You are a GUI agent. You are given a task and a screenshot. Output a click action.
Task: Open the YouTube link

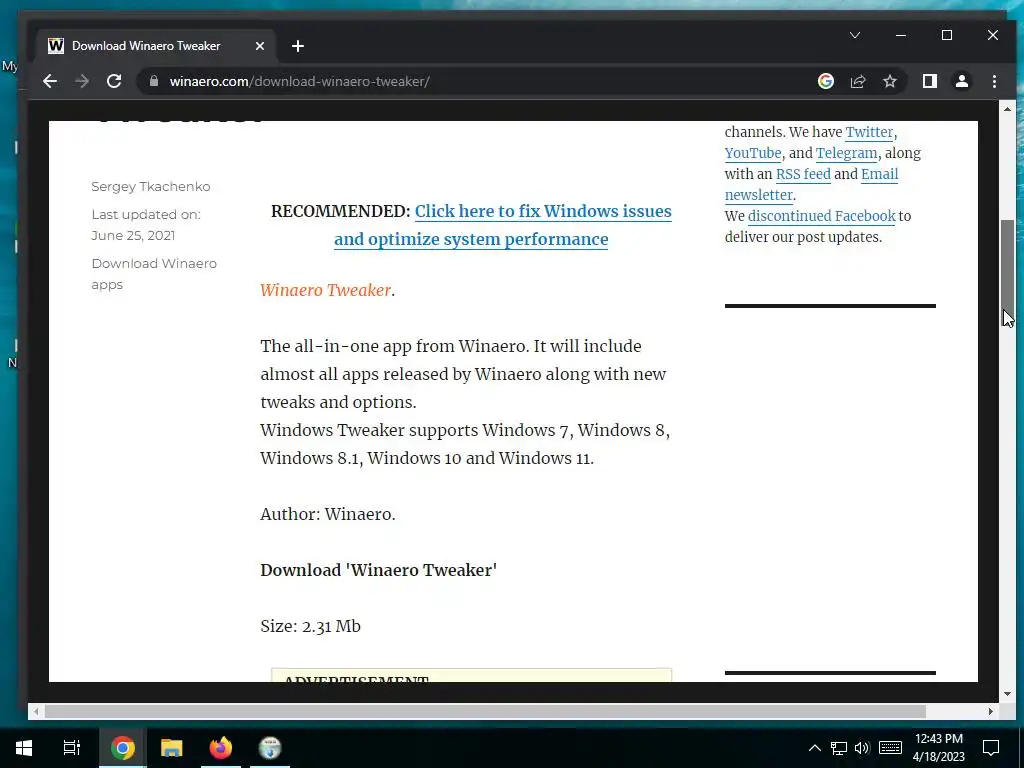click(x=752, y=153)
